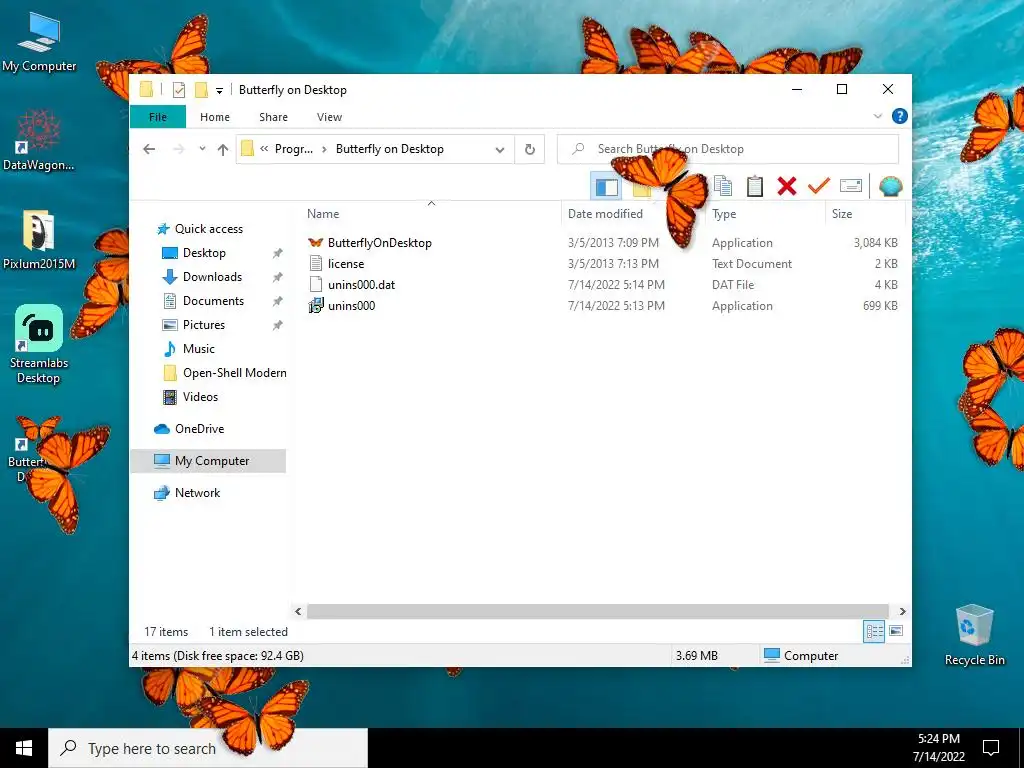Open Open-Shell Modern folder in navigation pane
The height and width of the screenshot is (768, 1024).
(x=234, y=373)
